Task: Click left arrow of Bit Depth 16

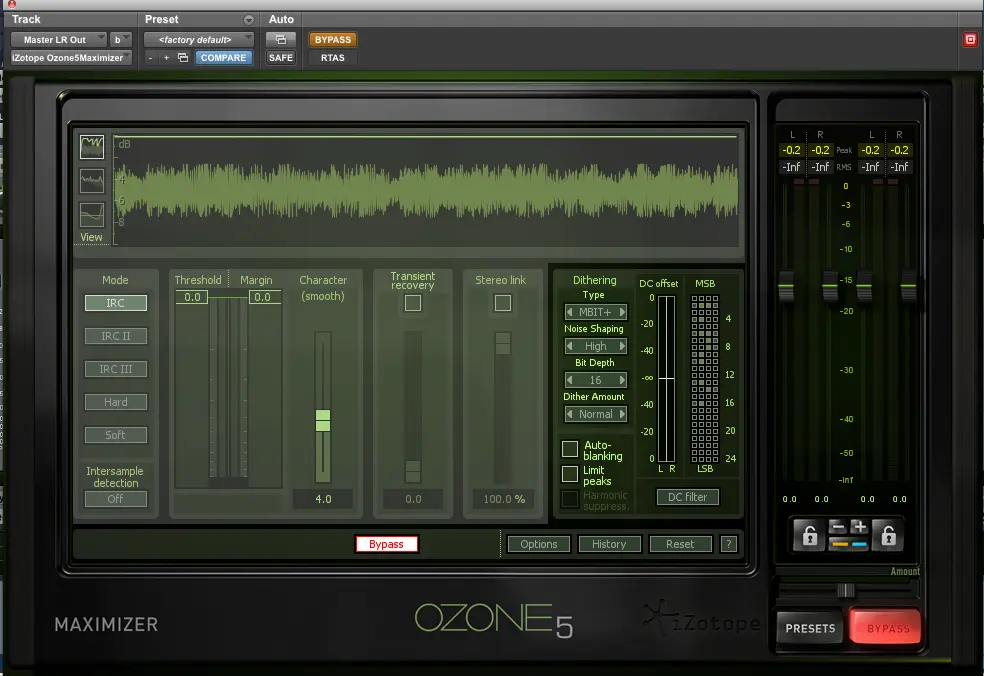Action: [569, 380]
